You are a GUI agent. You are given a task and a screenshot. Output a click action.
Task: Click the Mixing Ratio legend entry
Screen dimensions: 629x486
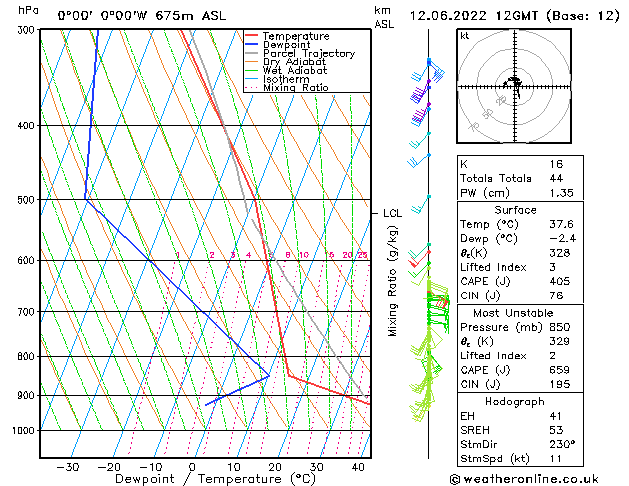click(287, 87)
